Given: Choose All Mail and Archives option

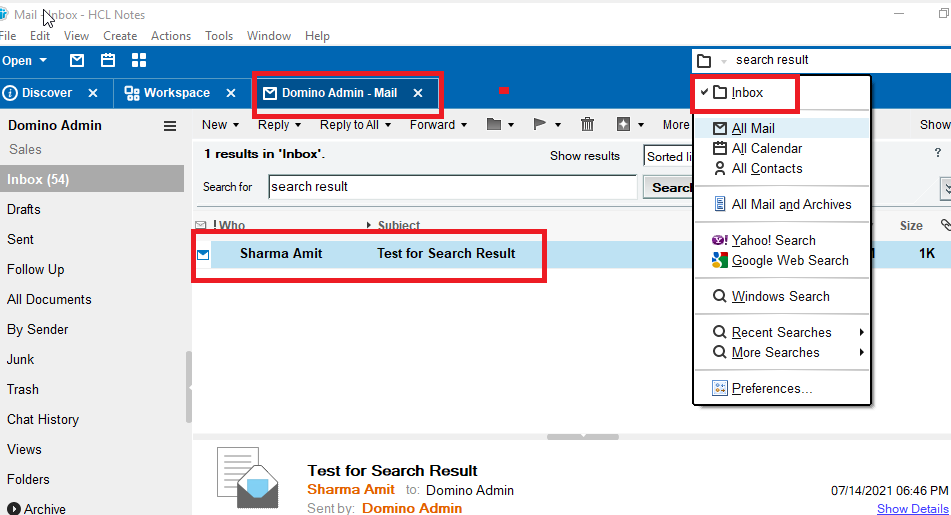Looking at the screenshot, I should pos(791,204).
